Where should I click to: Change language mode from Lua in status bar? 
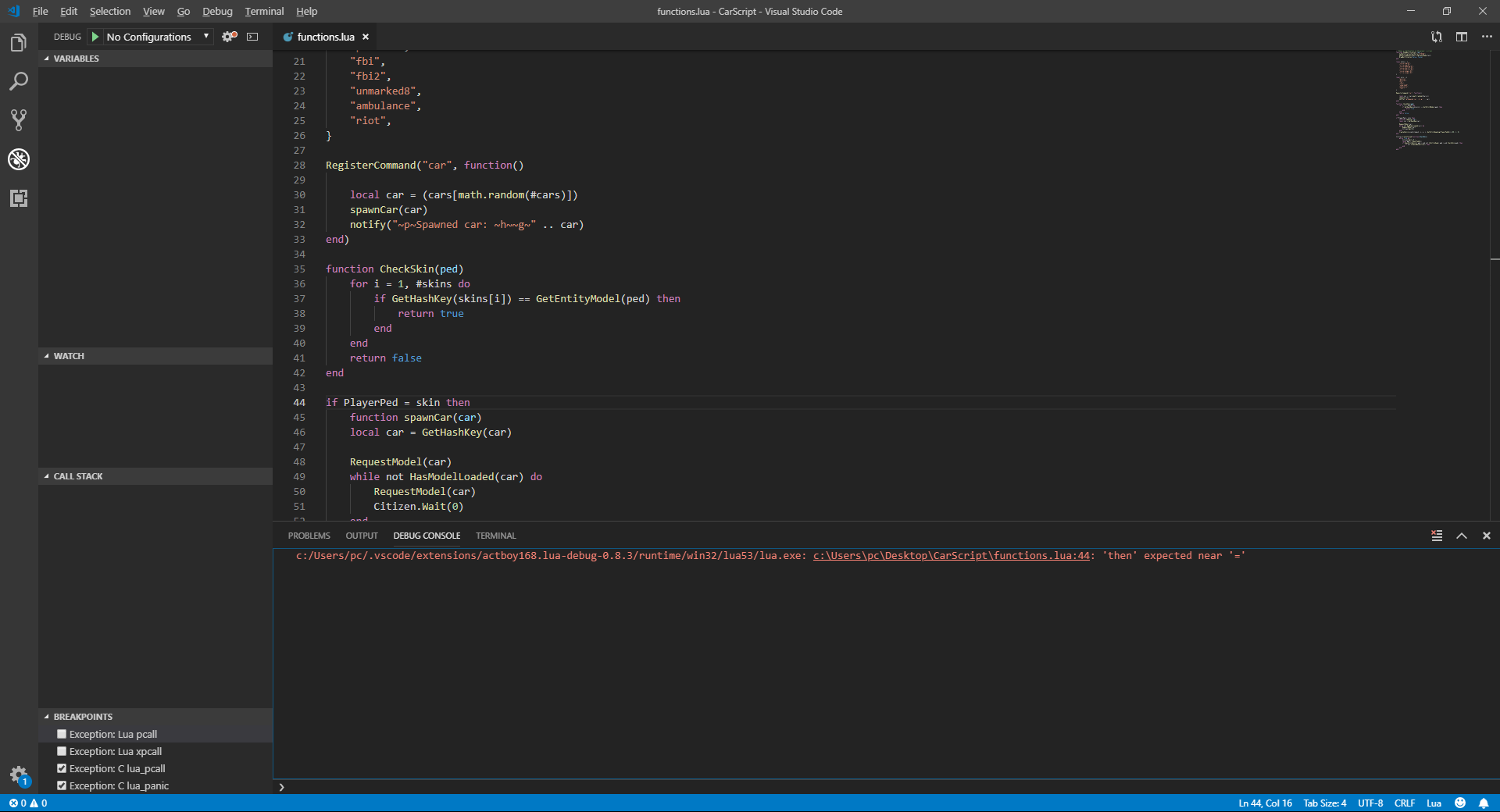pos(1434,803)
